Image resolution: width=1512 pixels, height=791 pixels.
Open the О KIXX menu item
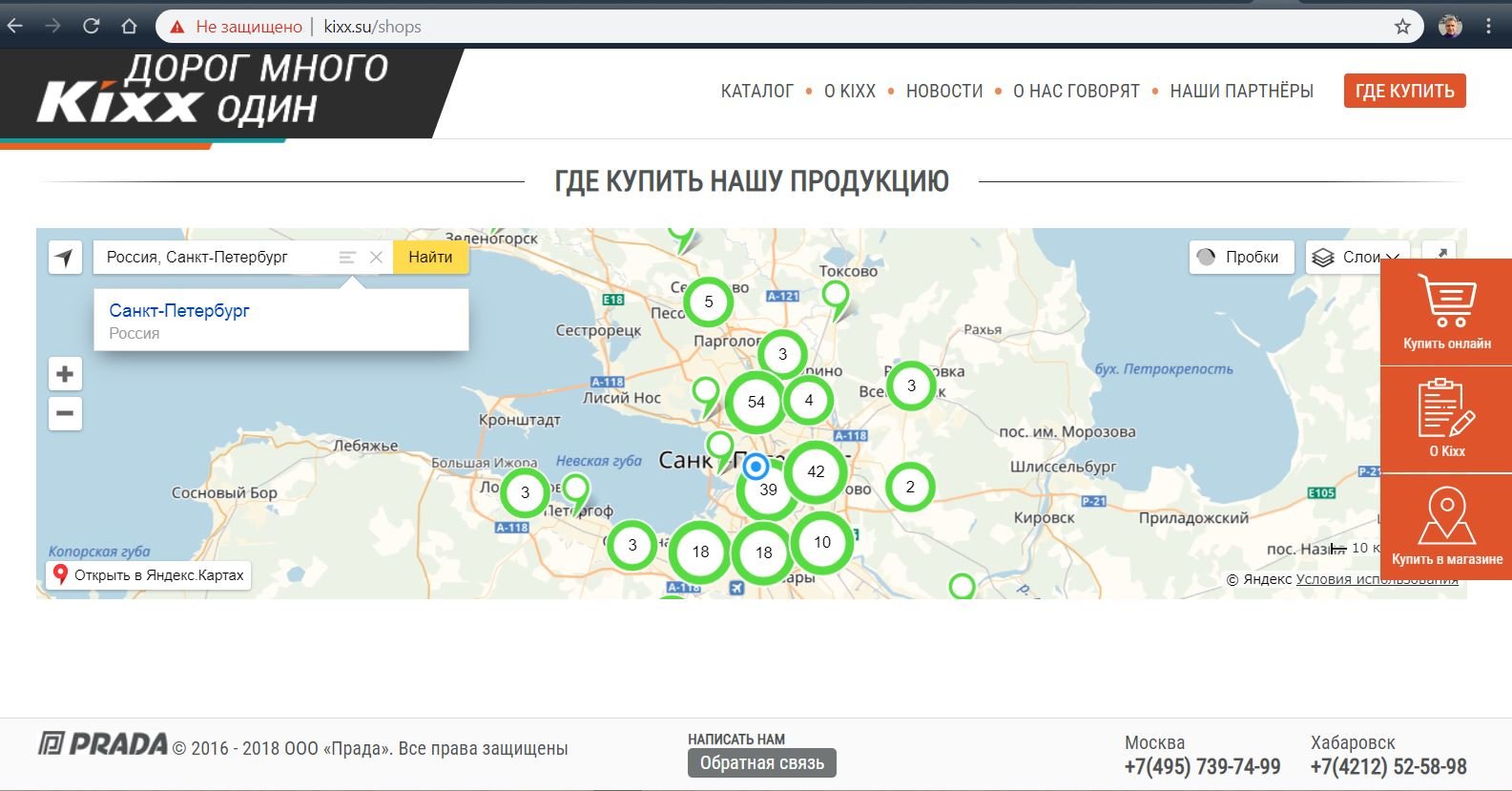pyautogui.click(x=849, y=91)
